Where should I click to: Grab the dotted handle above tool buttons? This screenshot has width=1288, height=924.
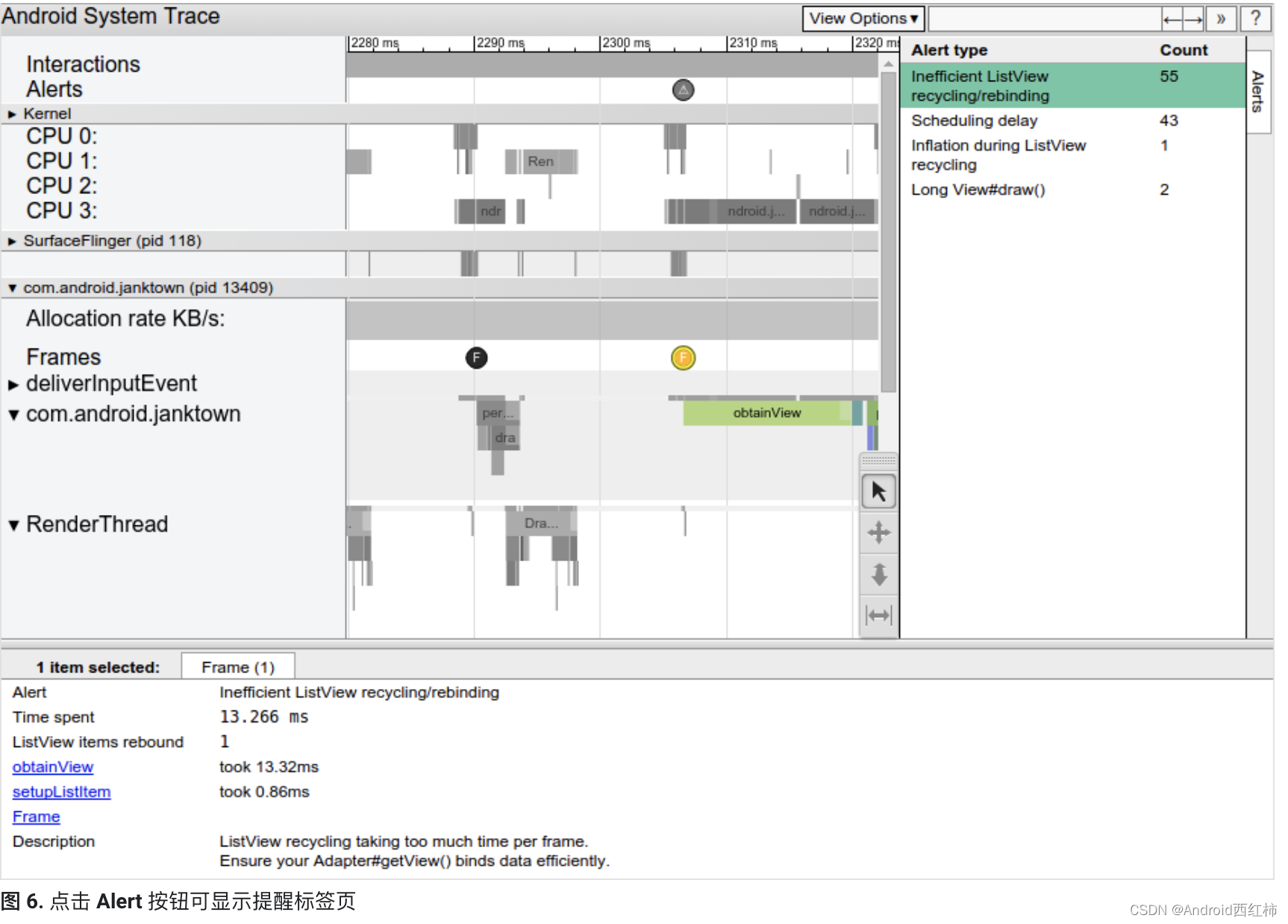(878, 461)
